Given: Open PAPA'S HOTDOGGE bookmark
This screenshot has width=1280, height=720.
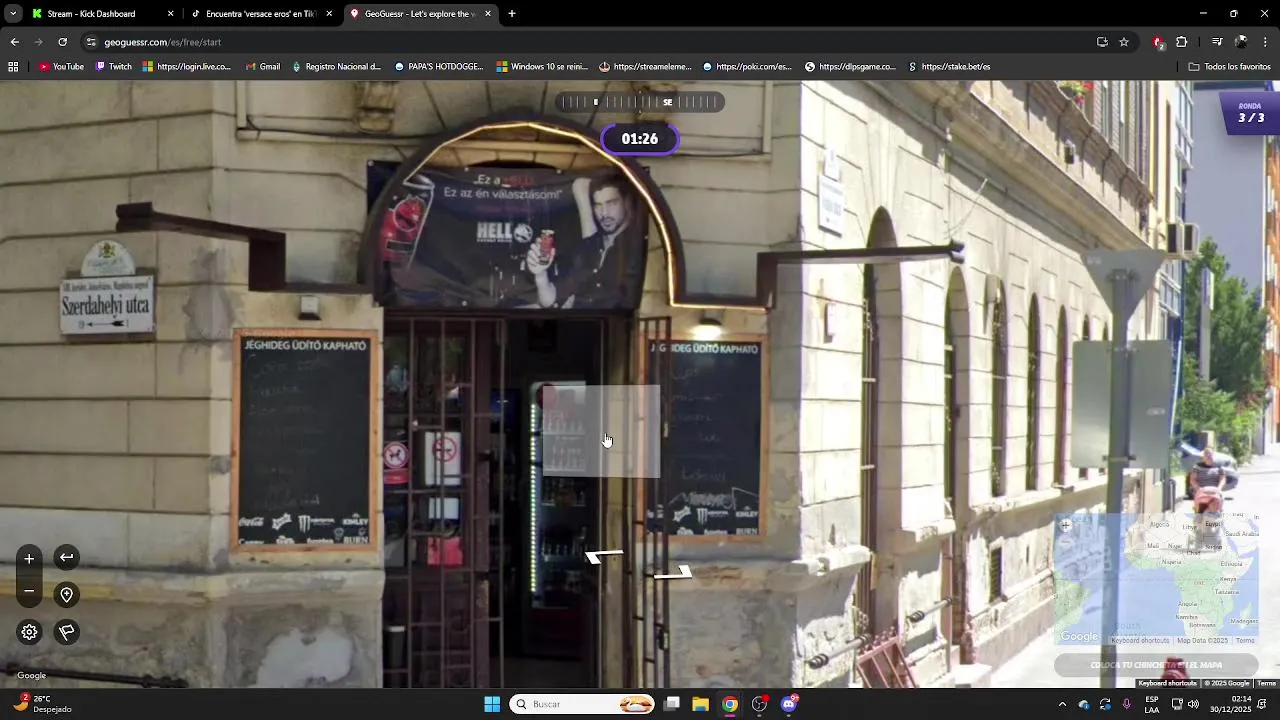Looking at the screenshot, I should tap(439, 67).
